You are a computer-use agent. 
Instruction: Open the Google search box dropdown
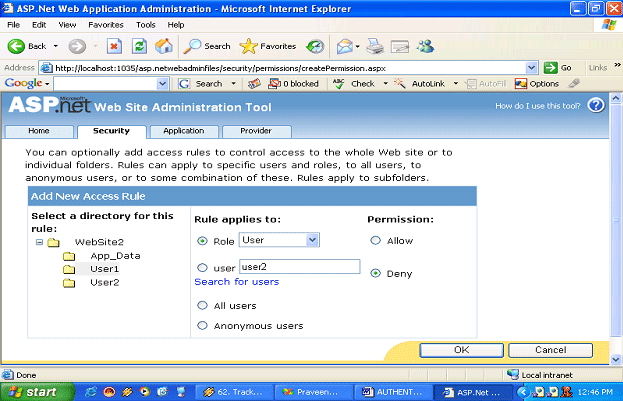click(162, 84)
